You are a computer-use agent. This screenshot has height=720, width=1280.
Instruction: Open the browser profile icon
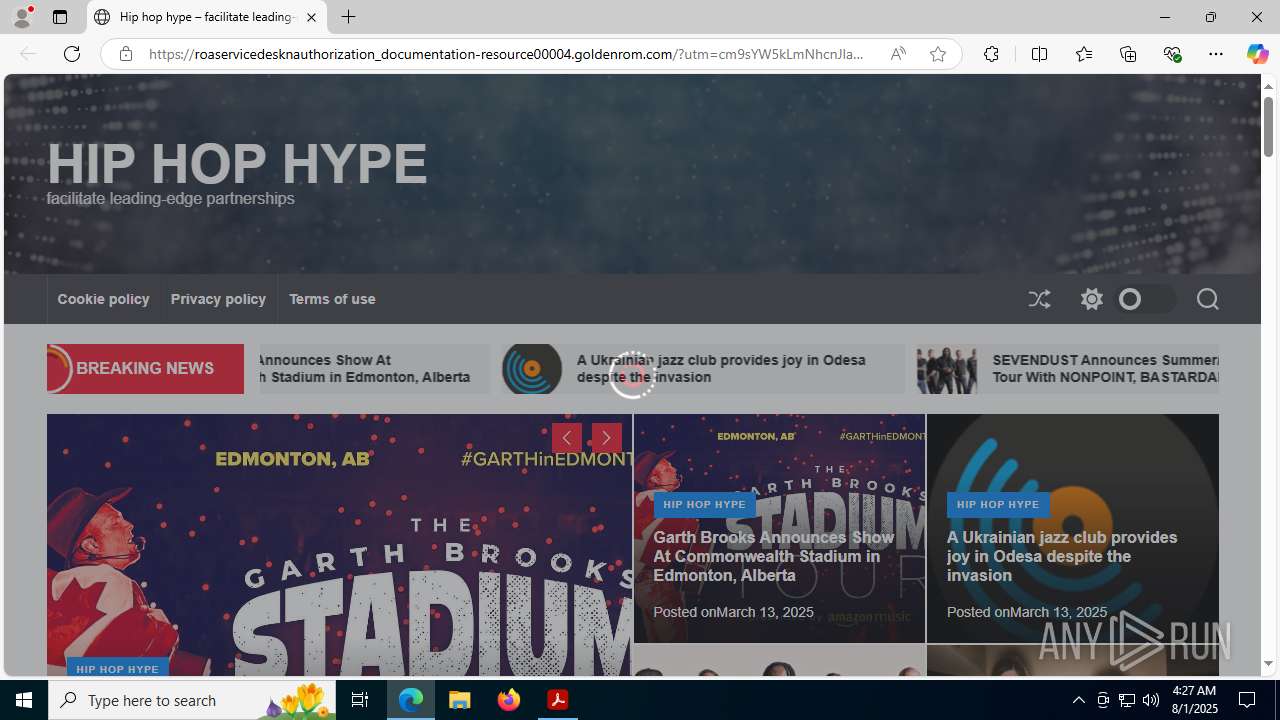[x=22, y=17]
